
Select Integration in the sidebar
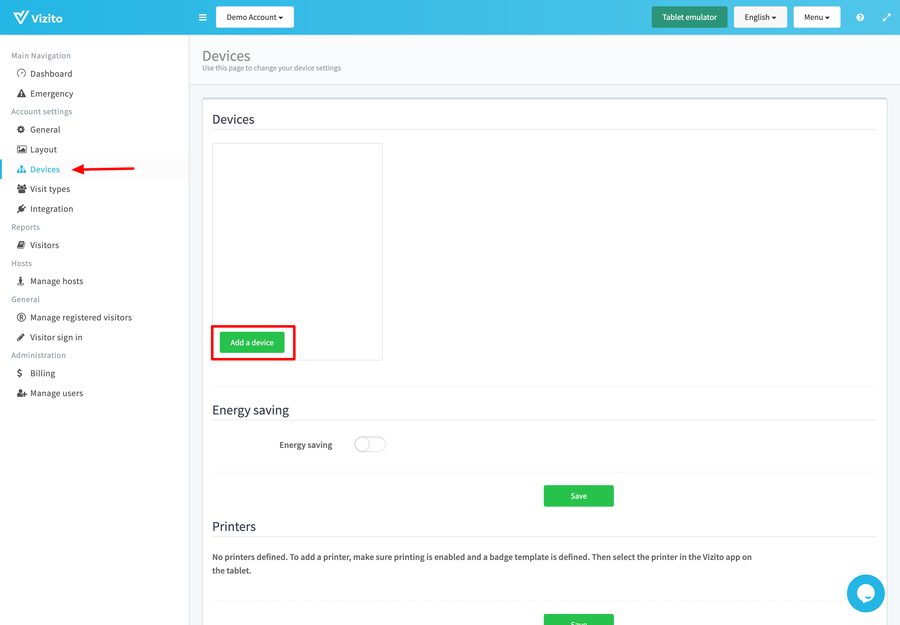pyautogui.click(x=51, y=209)
